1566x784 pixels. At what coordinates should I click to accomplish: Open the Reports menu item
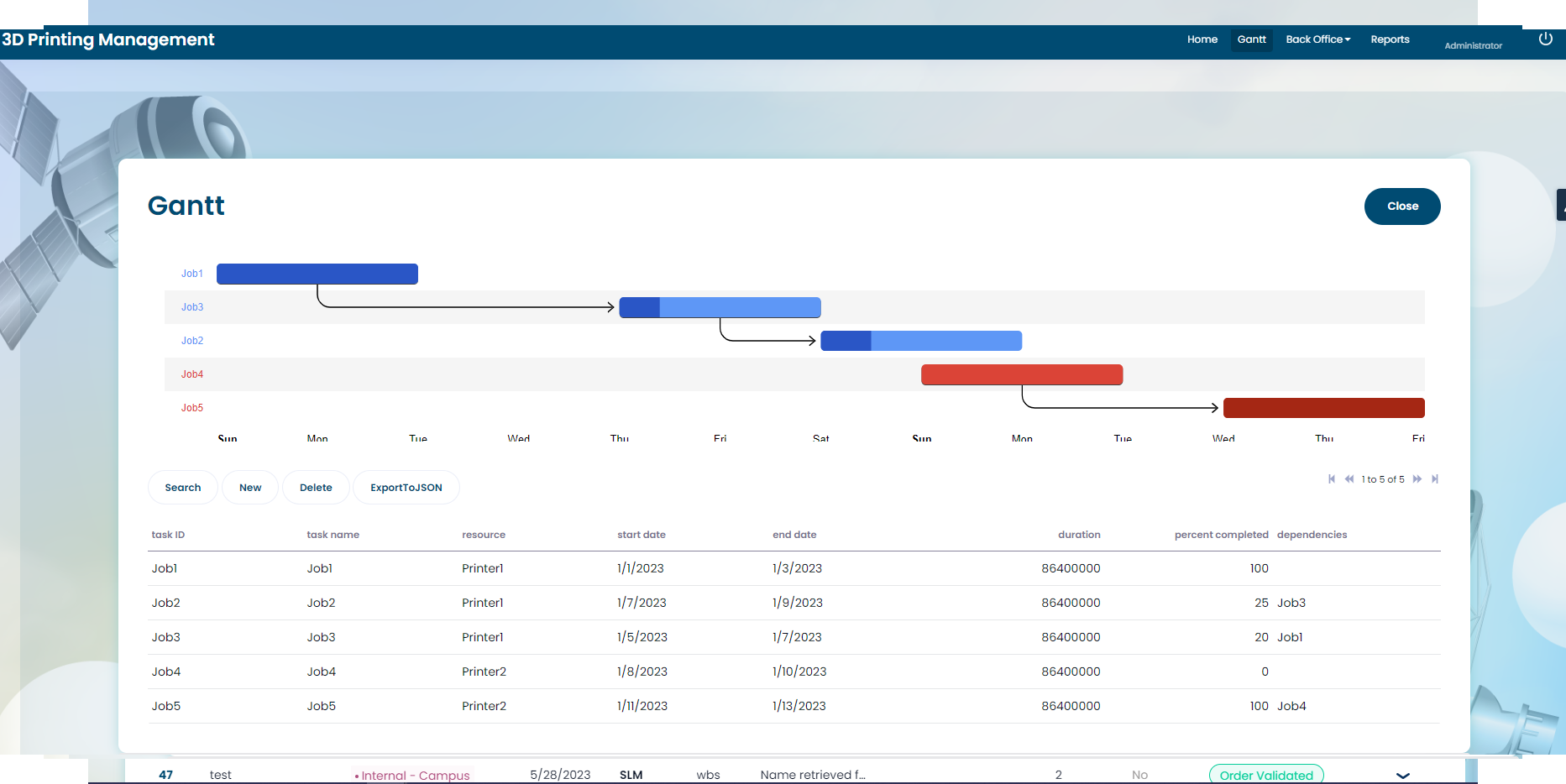pyautogui.click(x=1390, y=39)
